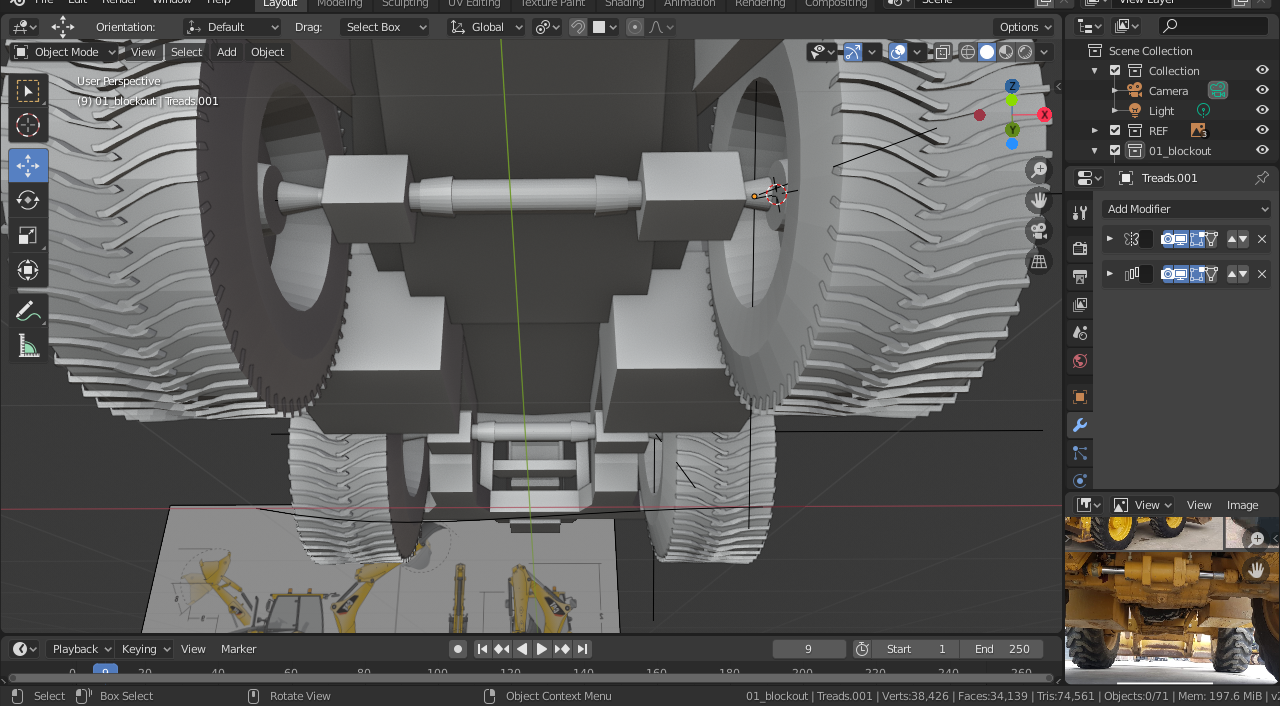The height and width of the screenshot is (706, 1280).
Task: Toggle viewport overlays button
Action: coord(898,52)
